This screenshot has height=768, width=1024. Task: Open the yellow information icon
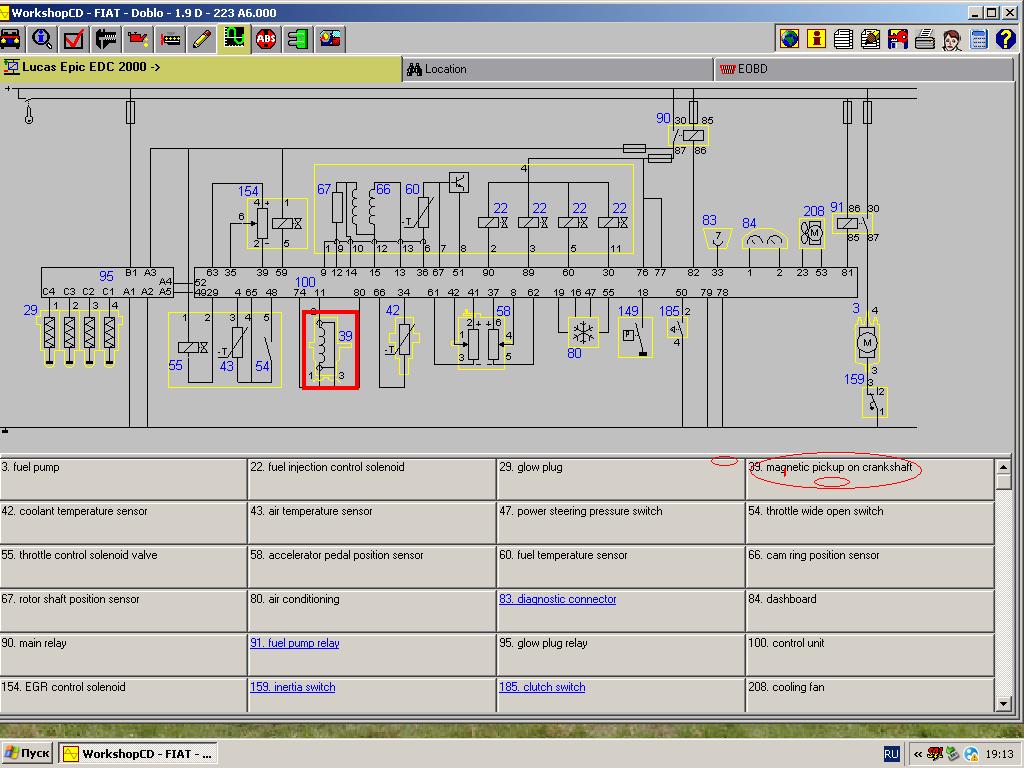pos(816,39)
